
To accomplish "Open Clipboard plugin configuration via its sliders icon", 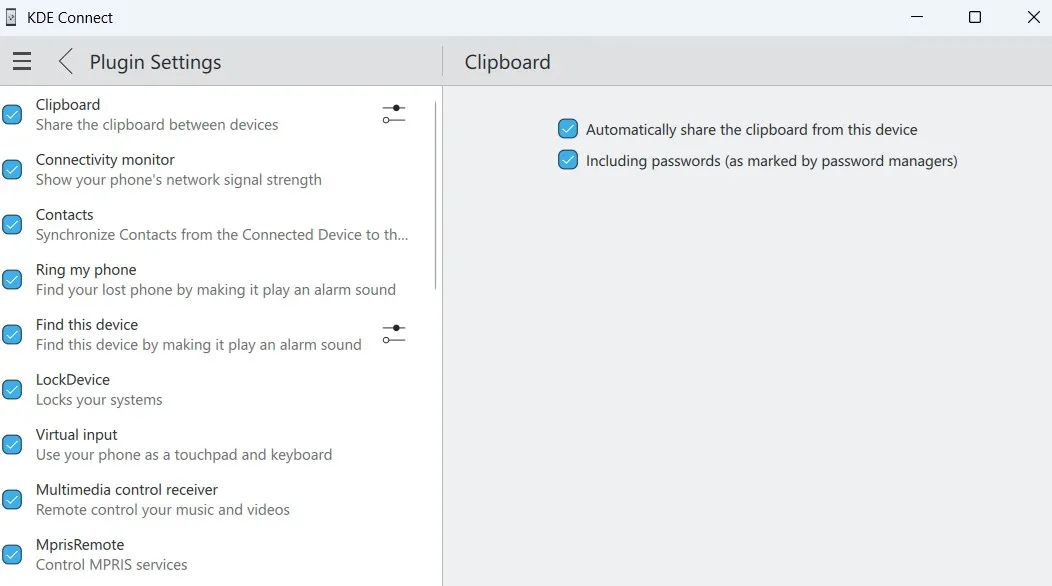I will pos(393,114).
